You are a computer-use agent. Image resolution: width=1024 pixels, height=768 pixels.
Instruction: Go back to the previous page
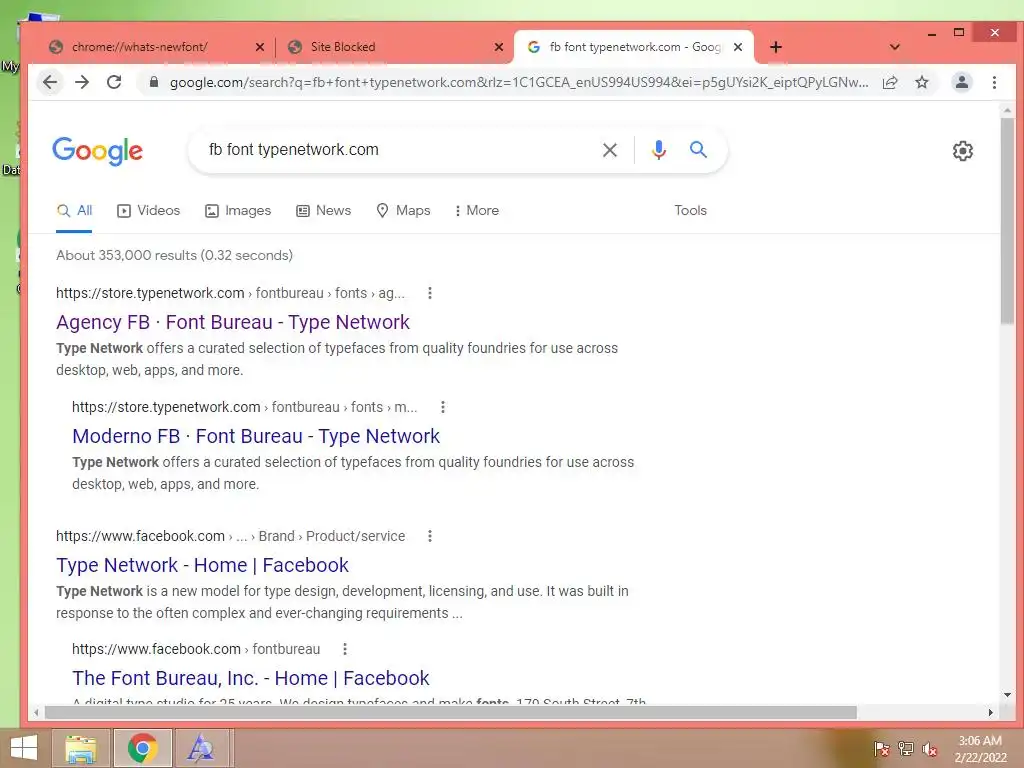pyautogui.click(x=50, y=82)
